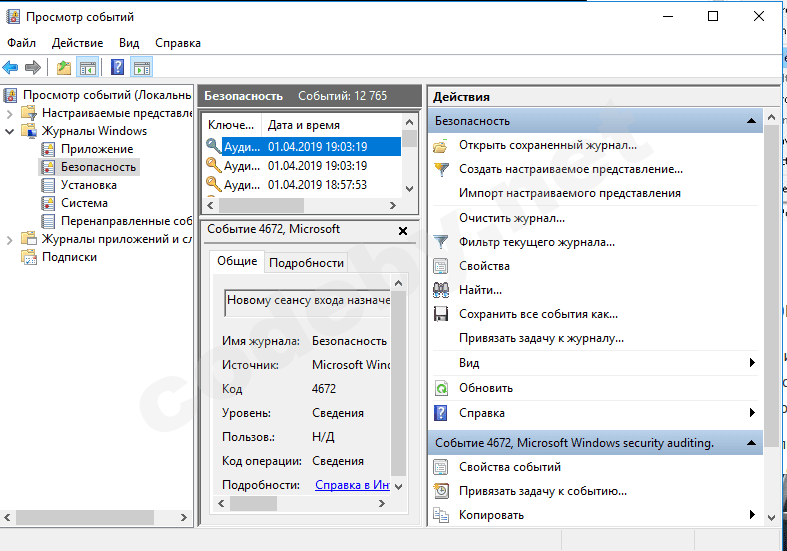
Task: Click the open saved log folder icon
Action: (x=441, y=146)
